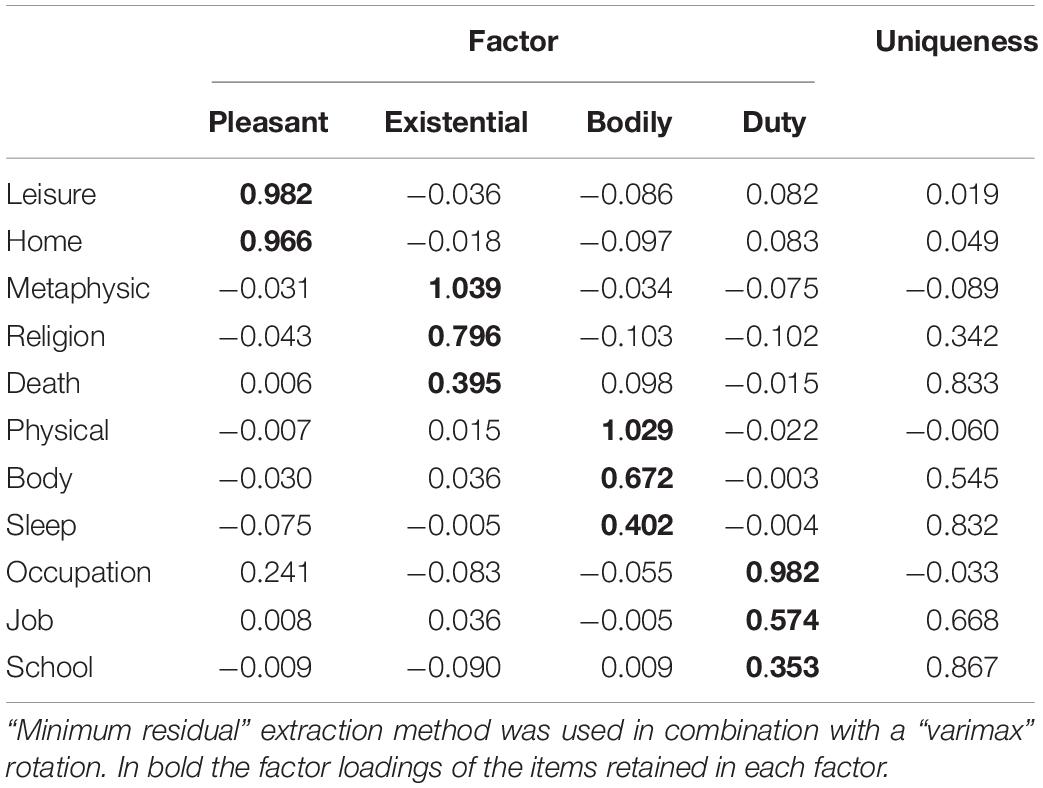Click the bold 1.039 Metaphysic loading
Image resolution: width=1043 pixels, height=788 pixels.
tap(464, 289)
